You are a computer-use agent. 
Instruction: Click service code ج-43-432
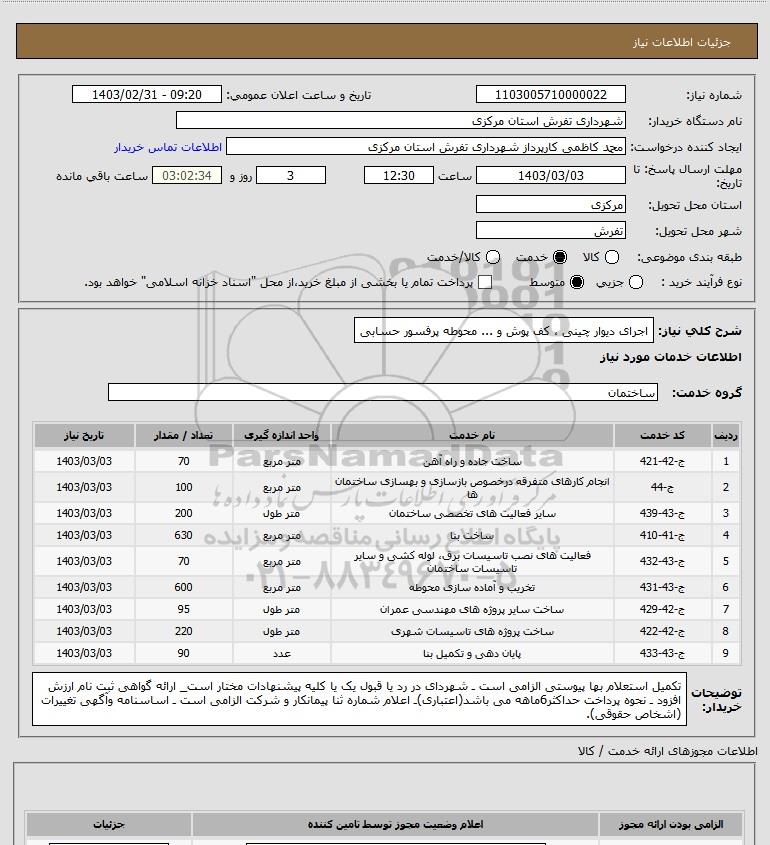click(x=662, y=561)
